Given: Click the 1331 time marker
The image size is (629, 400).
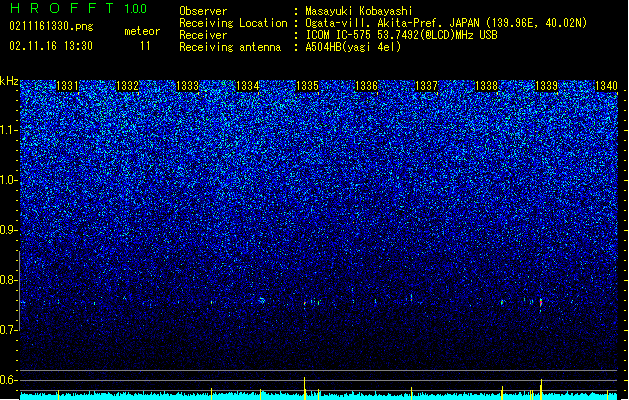Looking at the screenshot, I should 67,86.
